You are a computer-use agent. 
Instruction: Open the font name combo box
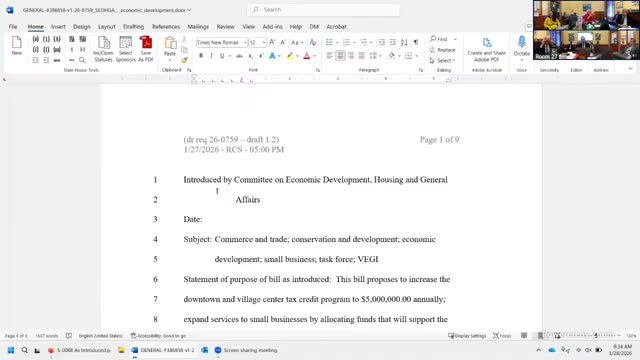[222, 42]
